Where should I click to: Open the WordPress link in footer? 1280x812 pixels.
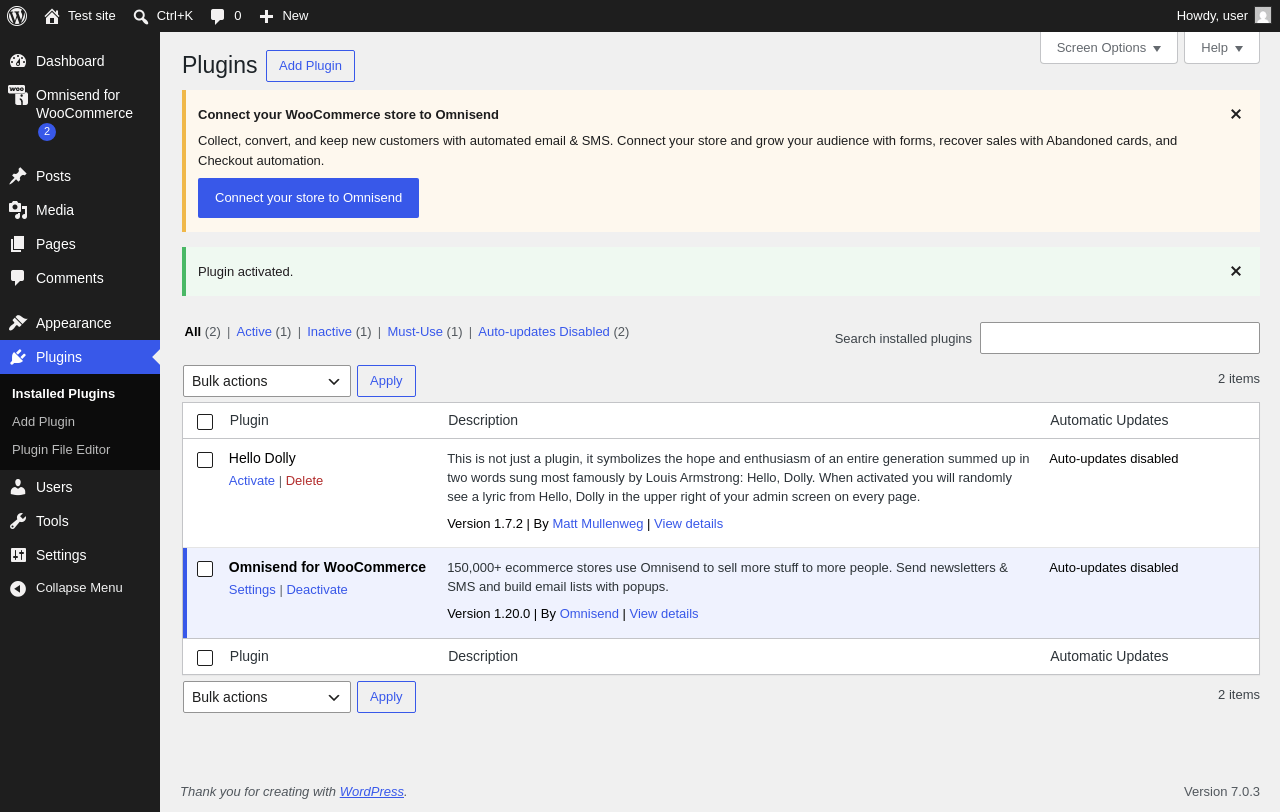coord(372,791)
